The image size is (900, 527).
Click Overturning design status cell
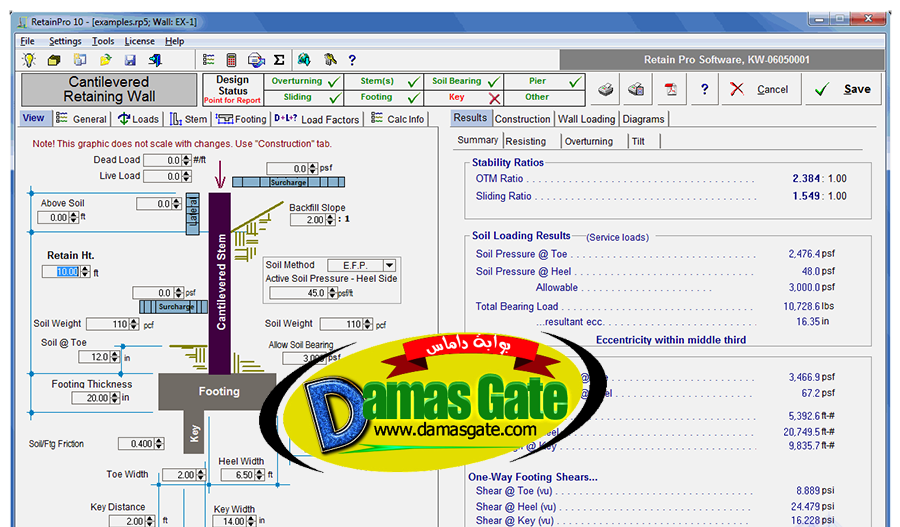[304, 82]
